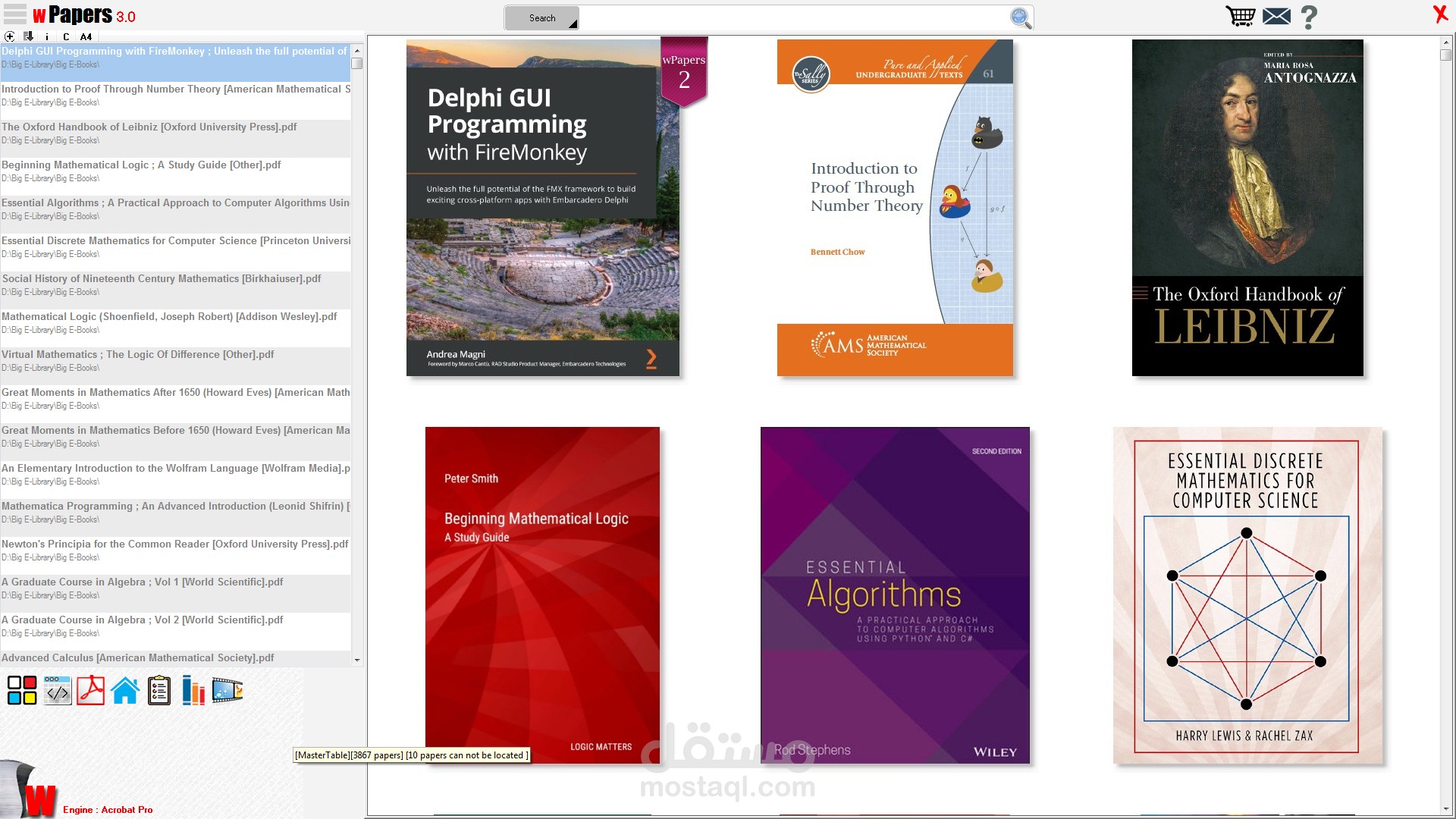Open the Essential Algorithms purple cover
Screen dimensions: 1456x819
click(895, 595)
